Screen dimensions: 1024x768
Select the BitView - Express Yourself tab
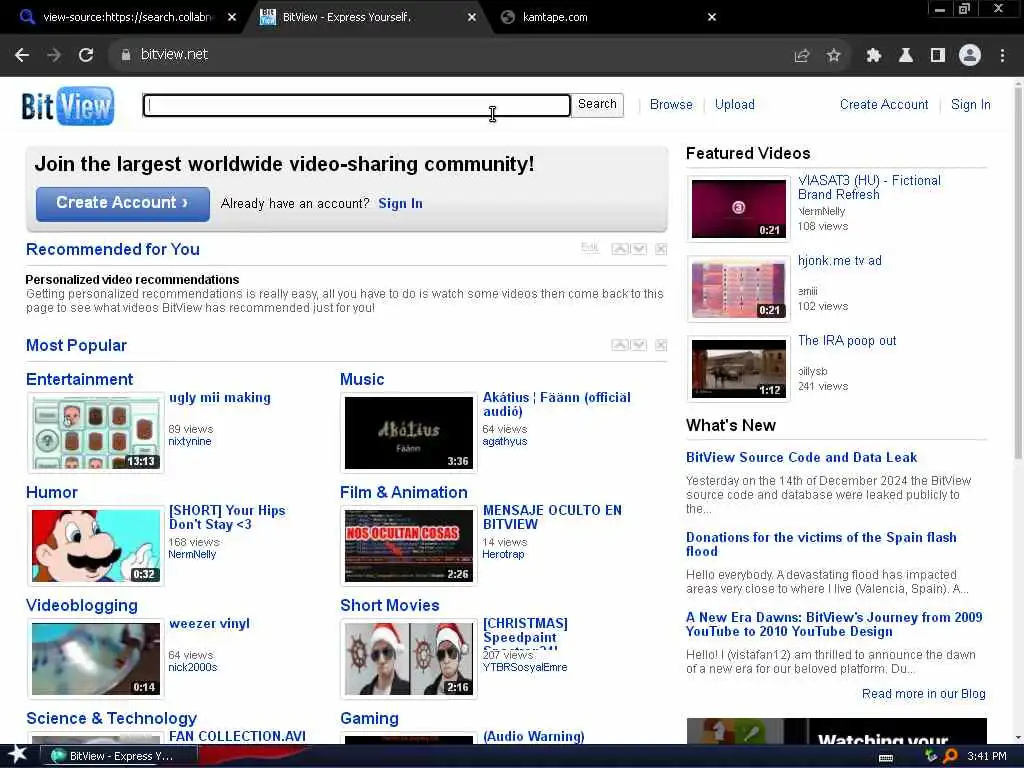coord(366,17)
